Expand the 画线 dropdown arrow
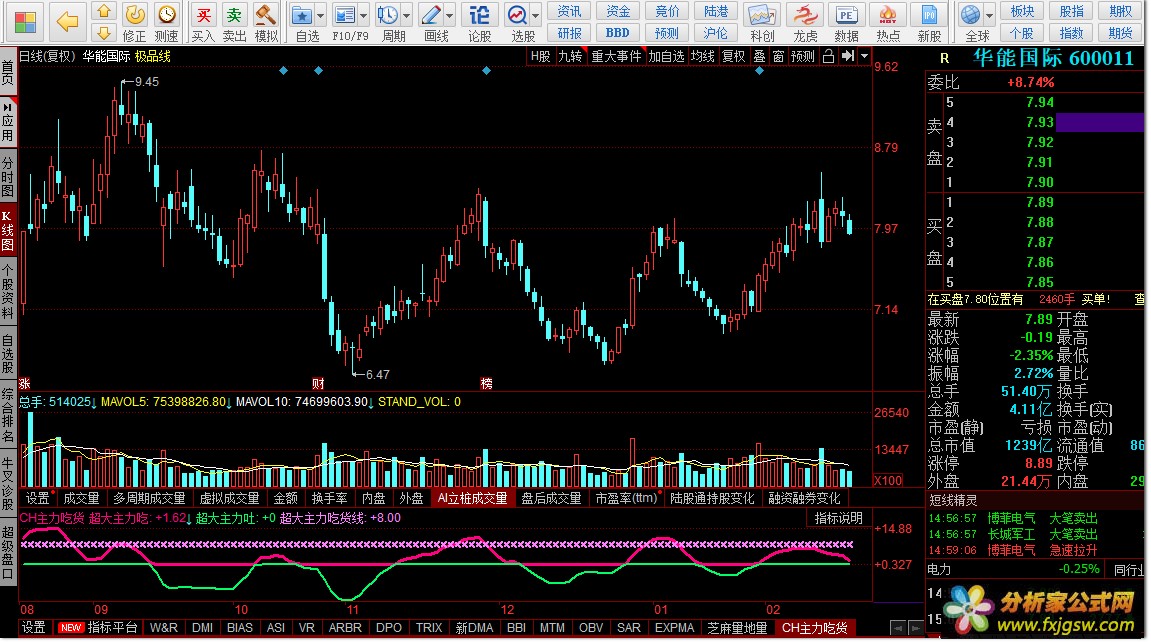The image size is (1151, 642). point(450,15)
